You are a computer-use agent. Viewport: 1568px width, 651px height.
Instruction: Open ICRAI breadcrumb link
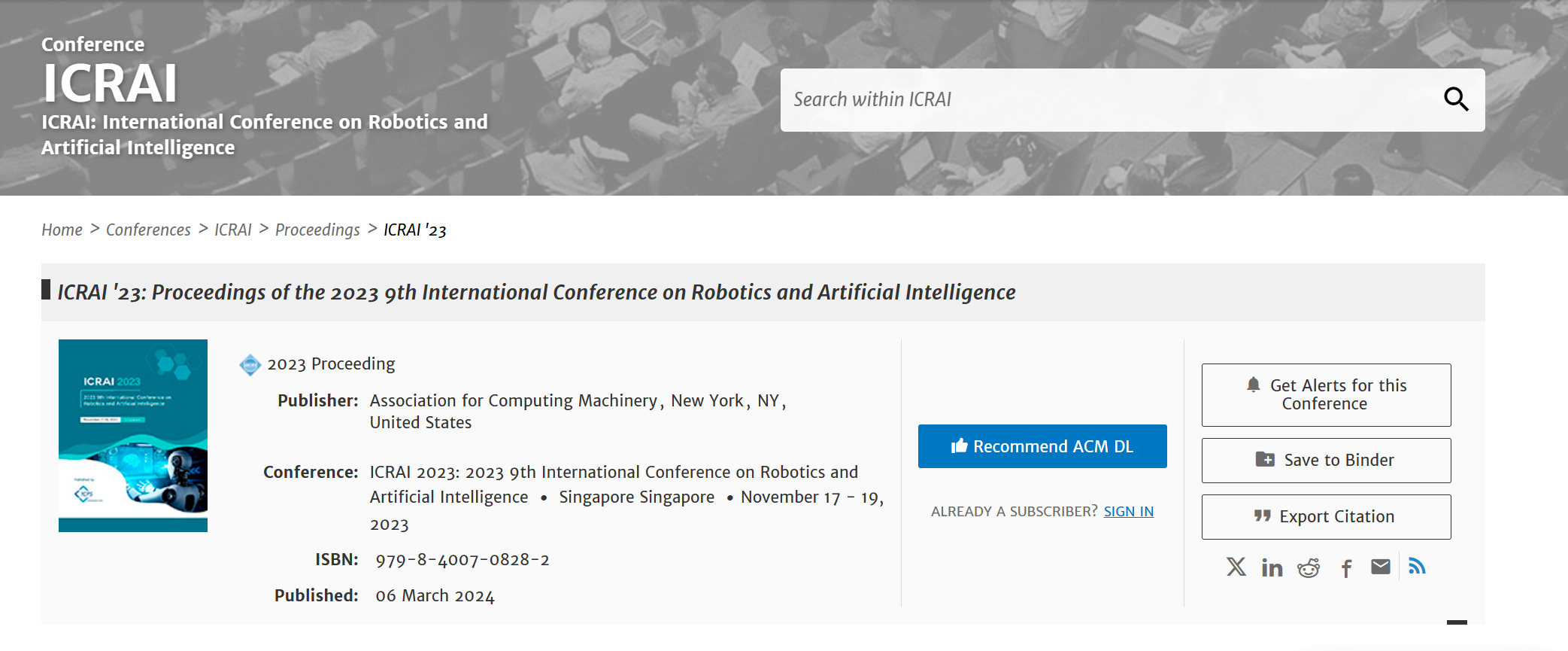(232, 230)
